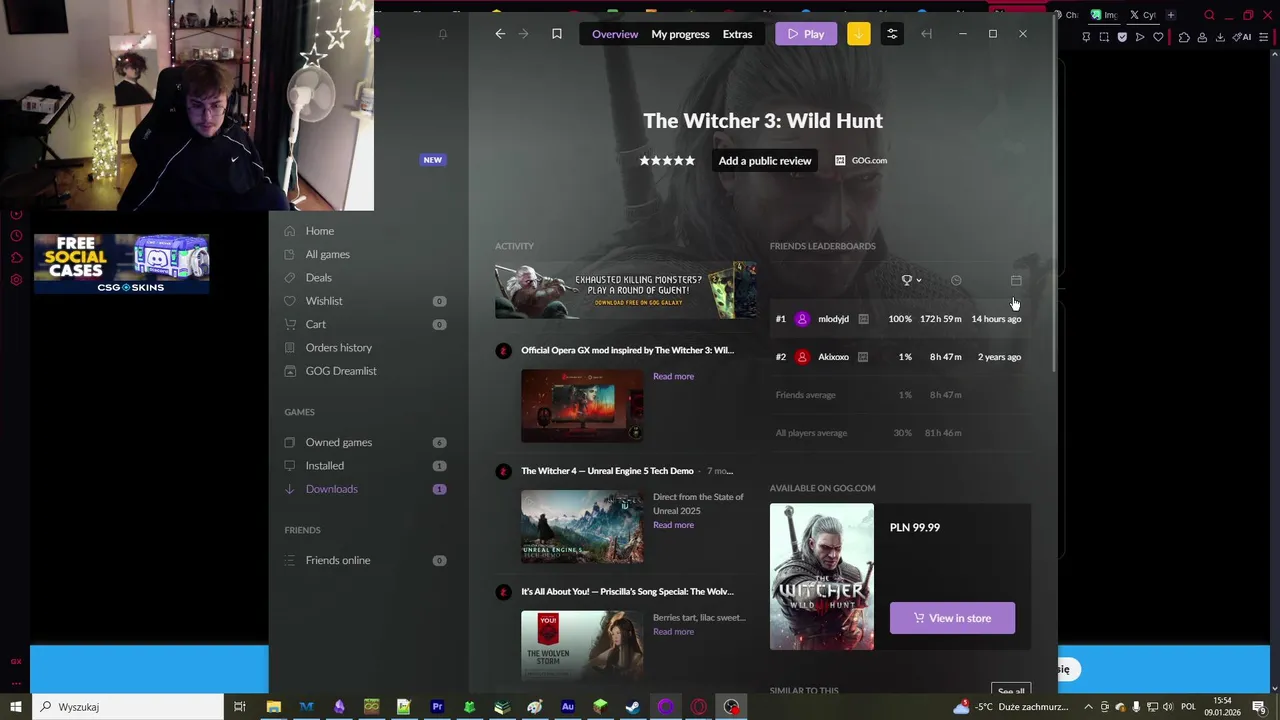Open Downloads in the sidebar
Screen dimensions: 1280x720
click(x=331, y=489)
